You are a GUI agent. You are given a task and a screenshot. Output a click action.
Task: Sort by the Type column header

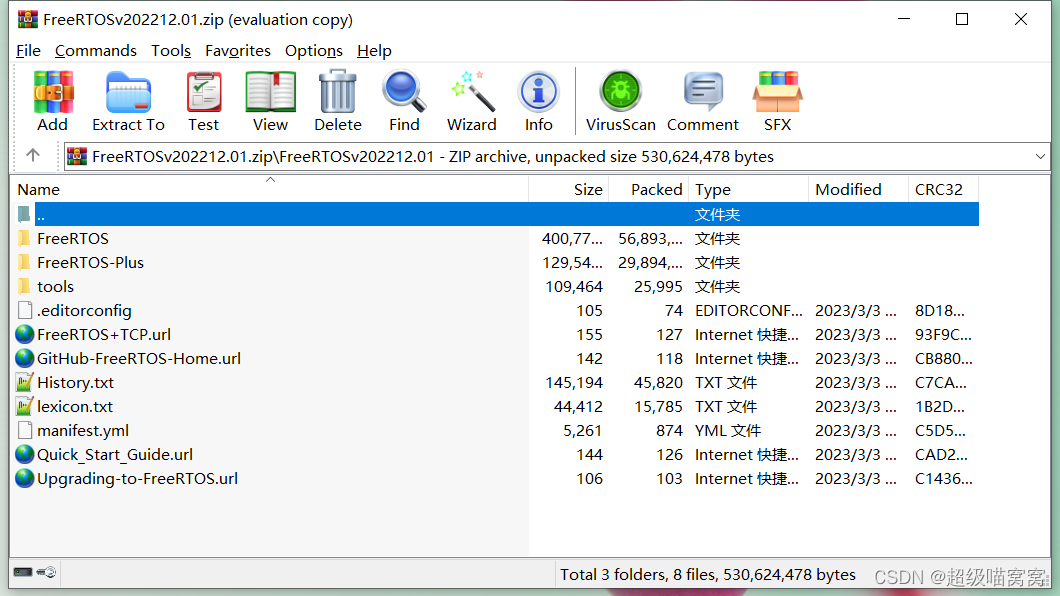(x=748, y=189)
